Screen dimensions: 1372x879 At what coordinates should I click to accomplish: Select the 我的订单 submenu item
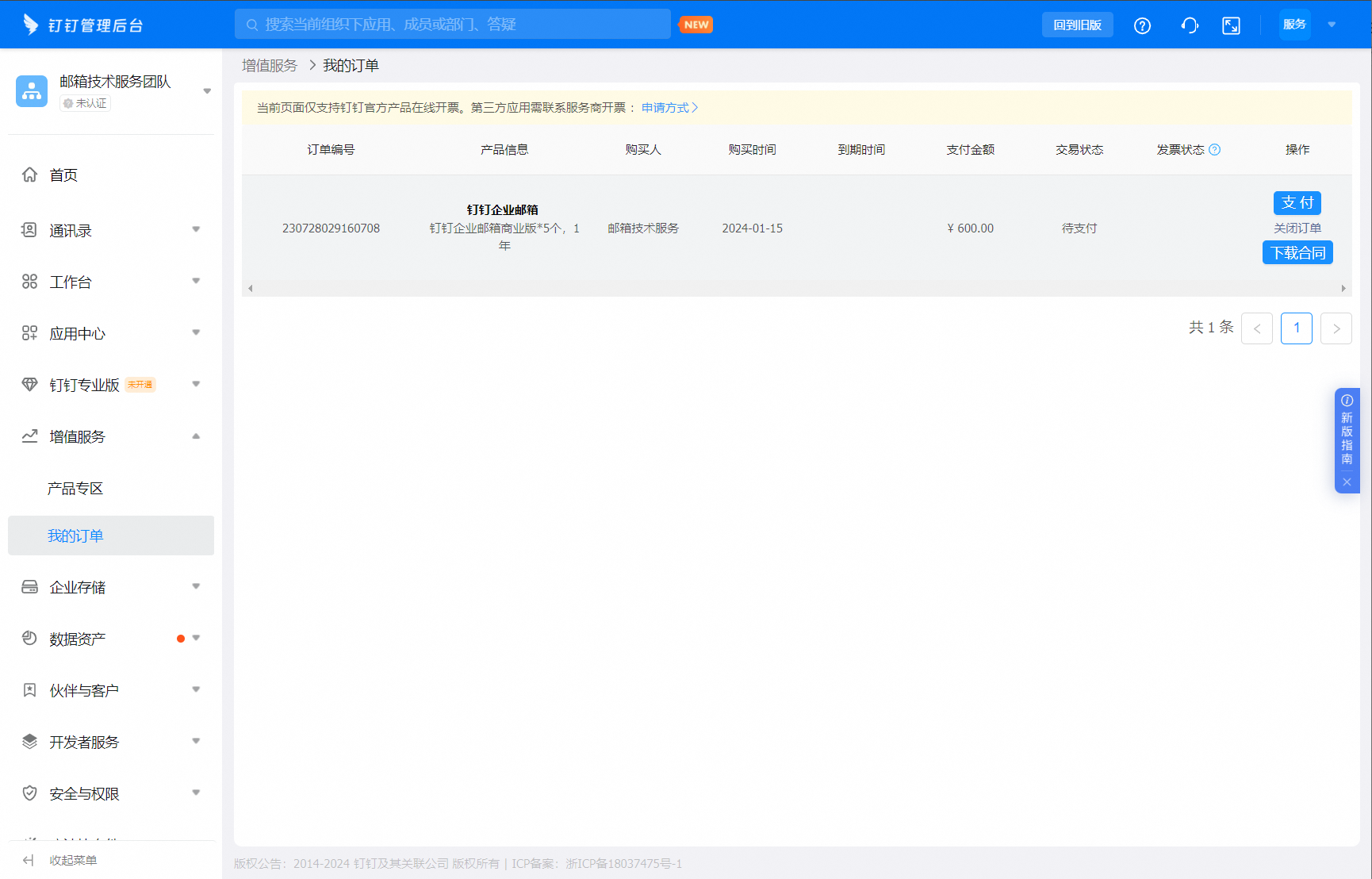(111, 535)
